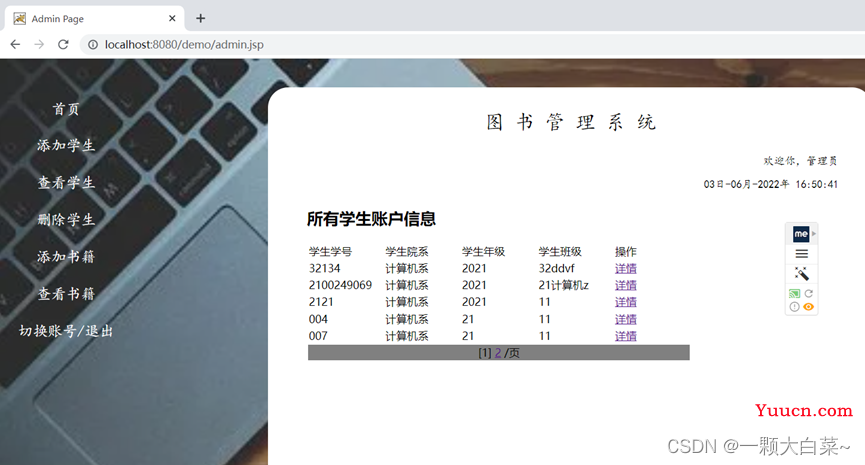Open the hamburger menu in floating widget
The width and height of the screenshot is (865, 465).
(x=802, y=254)
